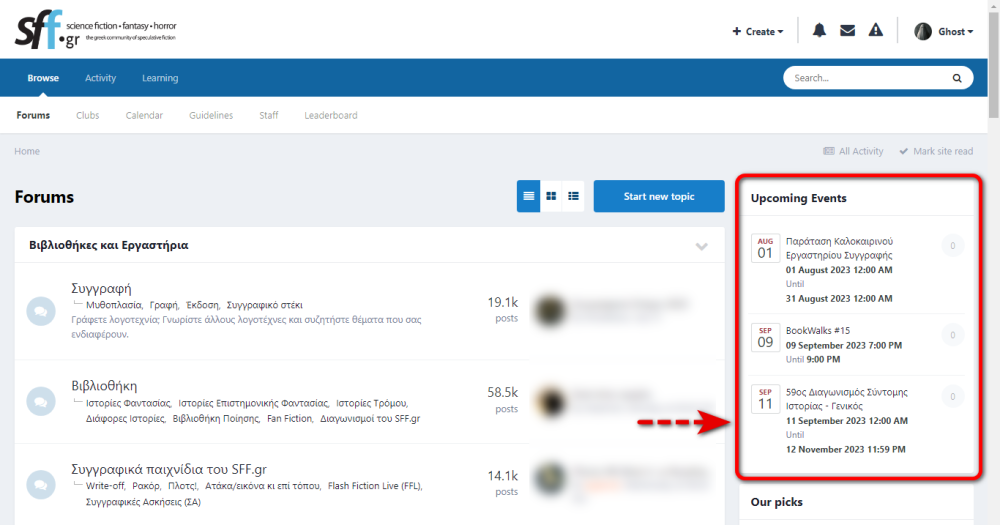
Task: Collapse the Βιβλιοθήκες και Εργαστήρια category
Action: click(701, 246)
